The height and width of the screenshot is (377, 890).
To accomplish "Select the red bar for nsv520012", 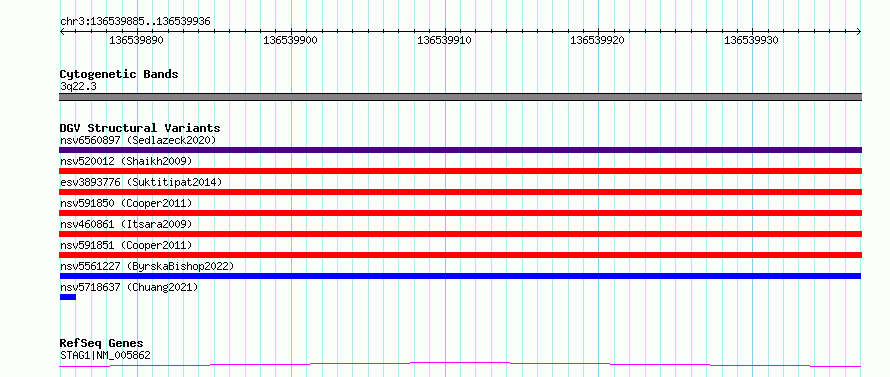I will 460,171.
